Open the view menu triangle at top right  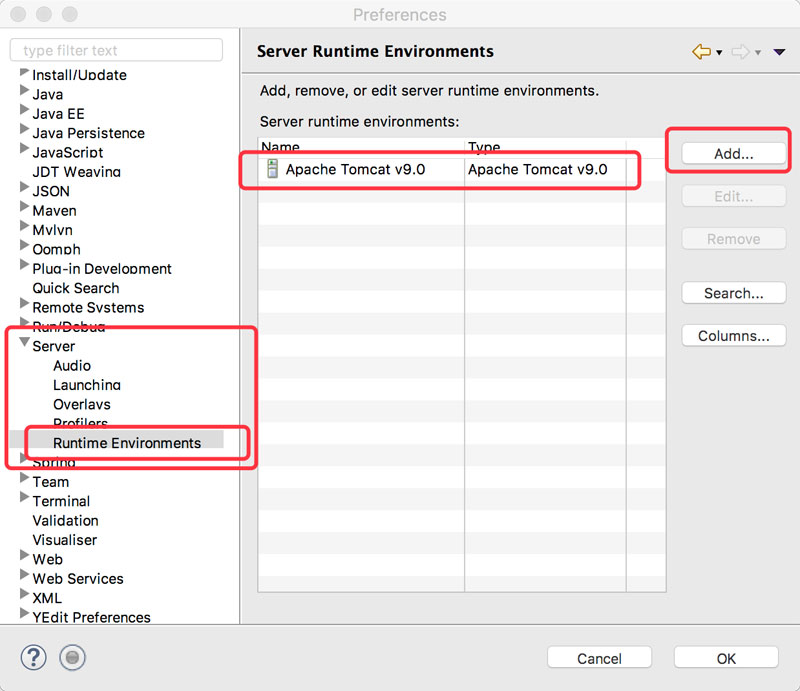pos(779,50)
